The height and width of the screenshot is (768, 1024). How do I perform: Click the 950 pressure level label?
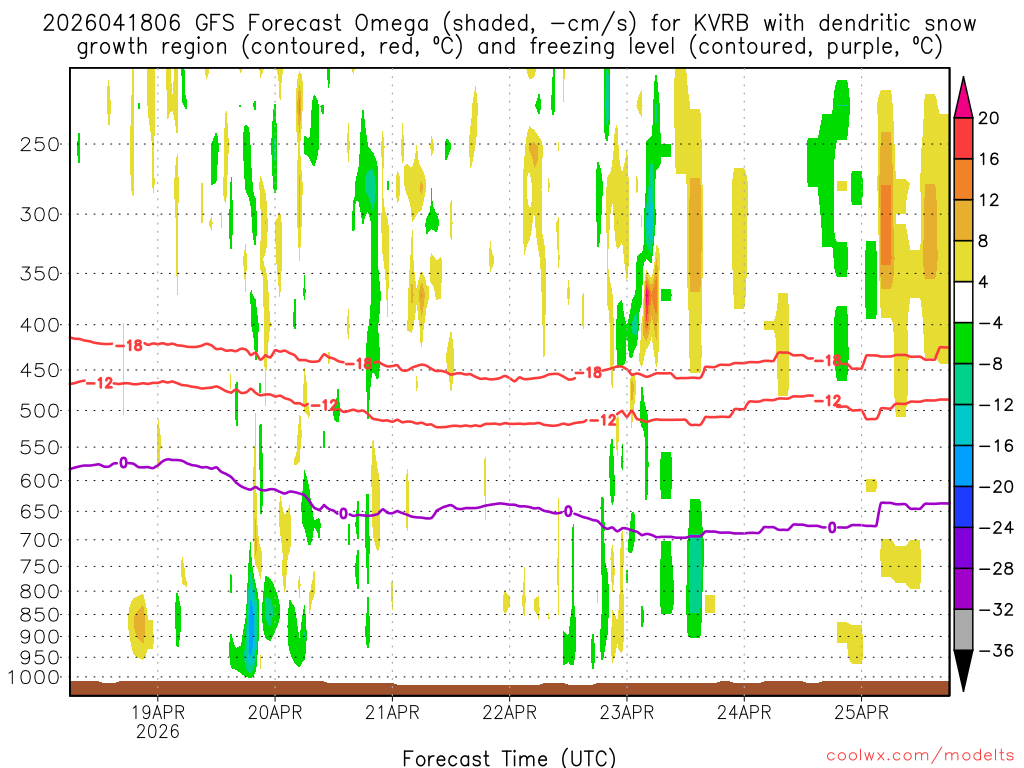point(40,658)
